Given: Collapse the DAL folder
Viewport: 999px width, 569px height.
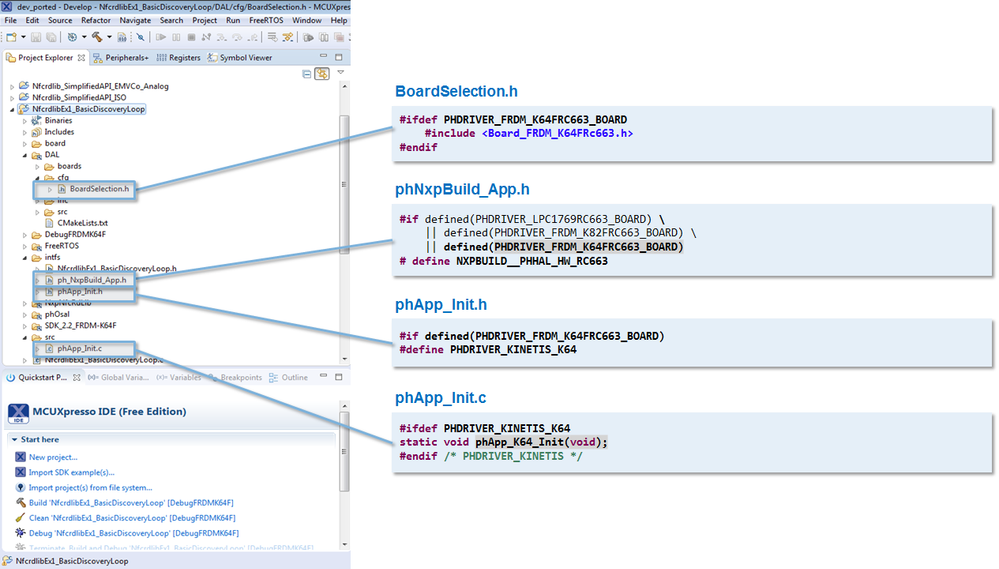Looking at the screenshot, I should [x=25, y=155].
